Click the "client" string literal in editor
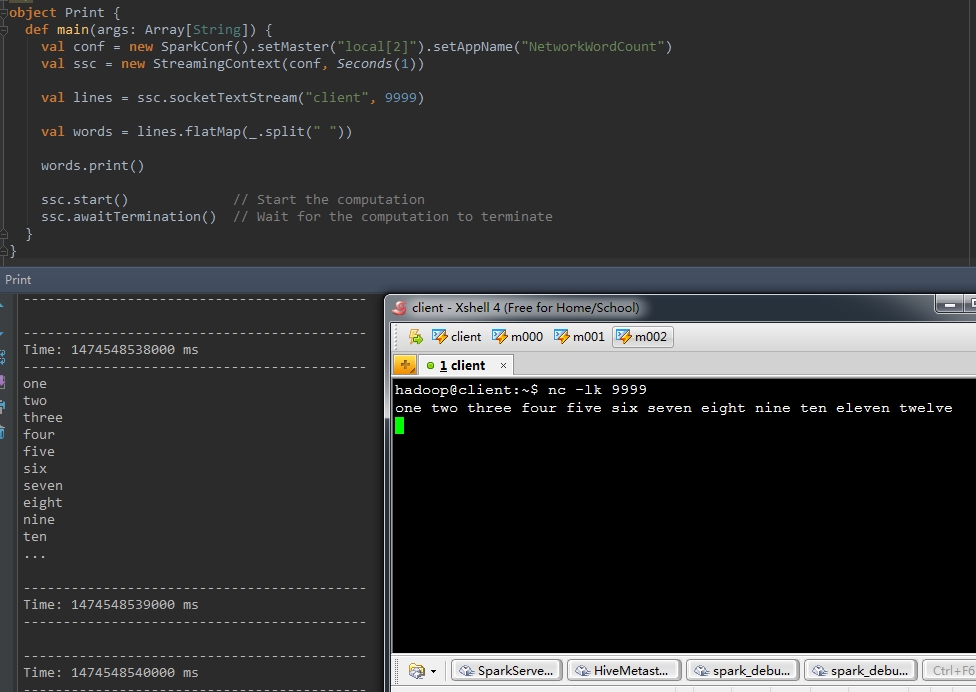The image size is (976, 692). click(x=337, y=98)
